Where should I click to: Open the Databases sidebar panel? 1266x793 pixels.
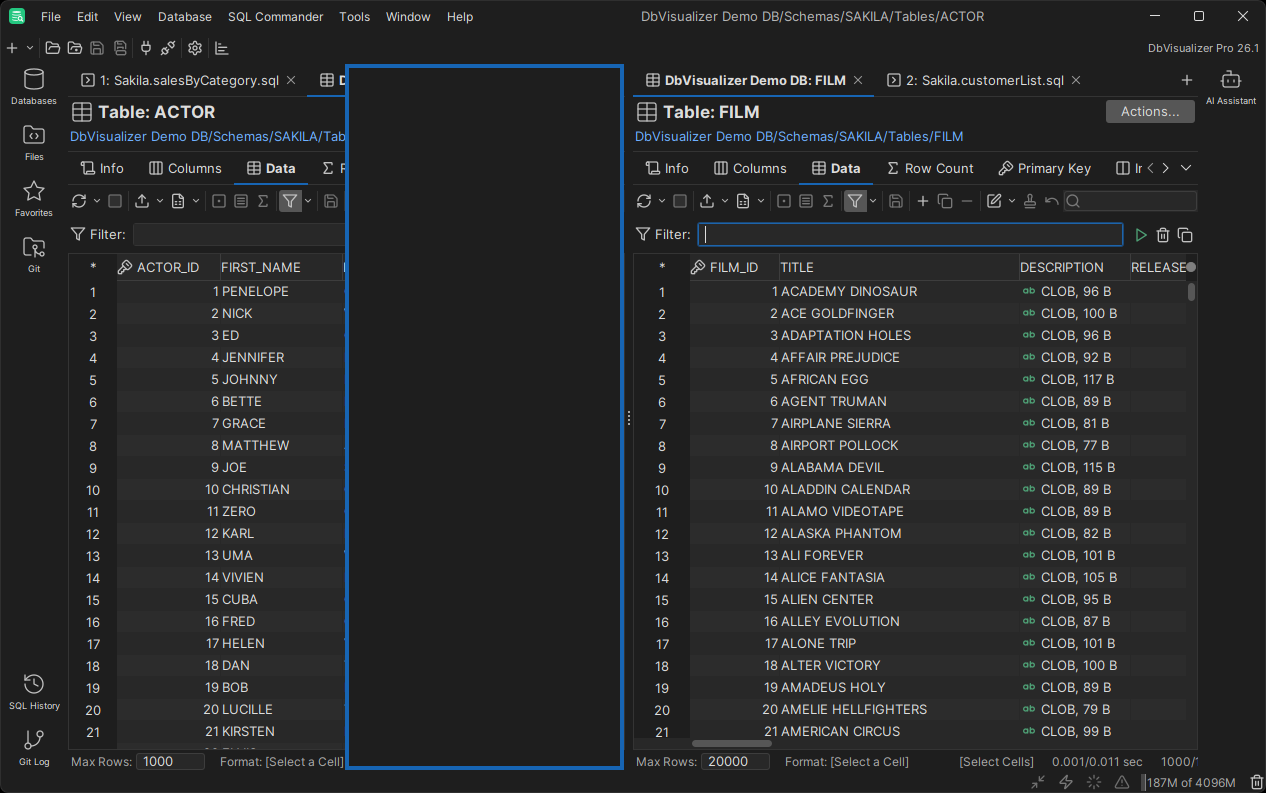(34, 87)
